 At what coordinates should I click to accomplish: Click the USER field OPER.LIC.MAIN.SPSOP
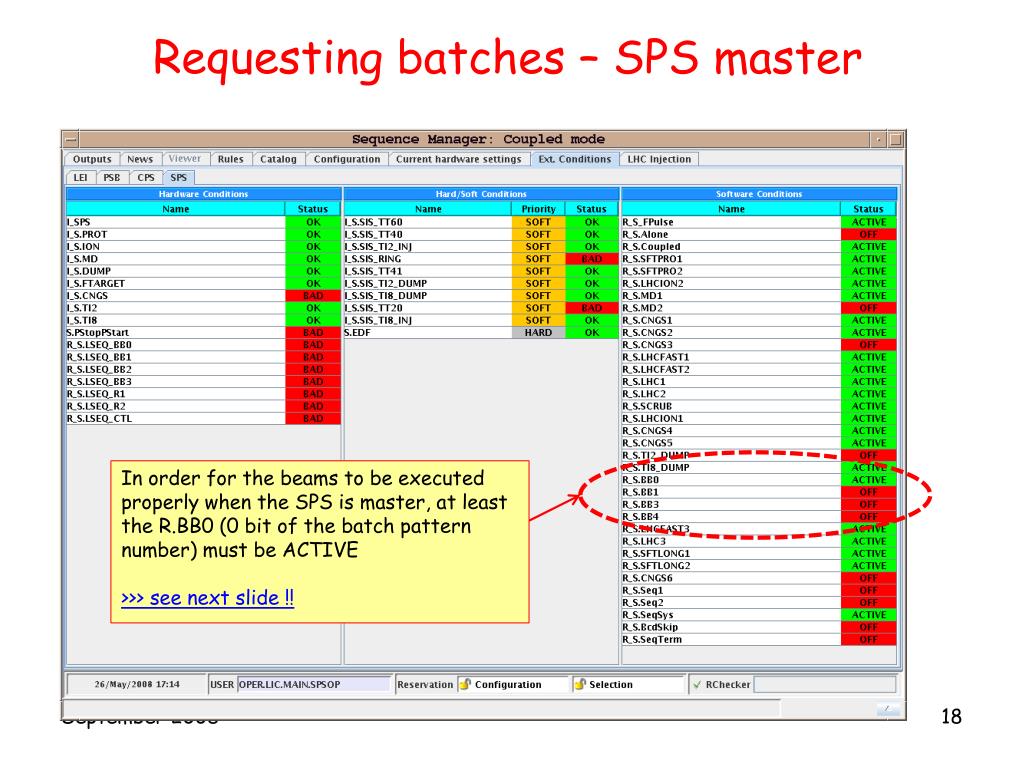314,684
